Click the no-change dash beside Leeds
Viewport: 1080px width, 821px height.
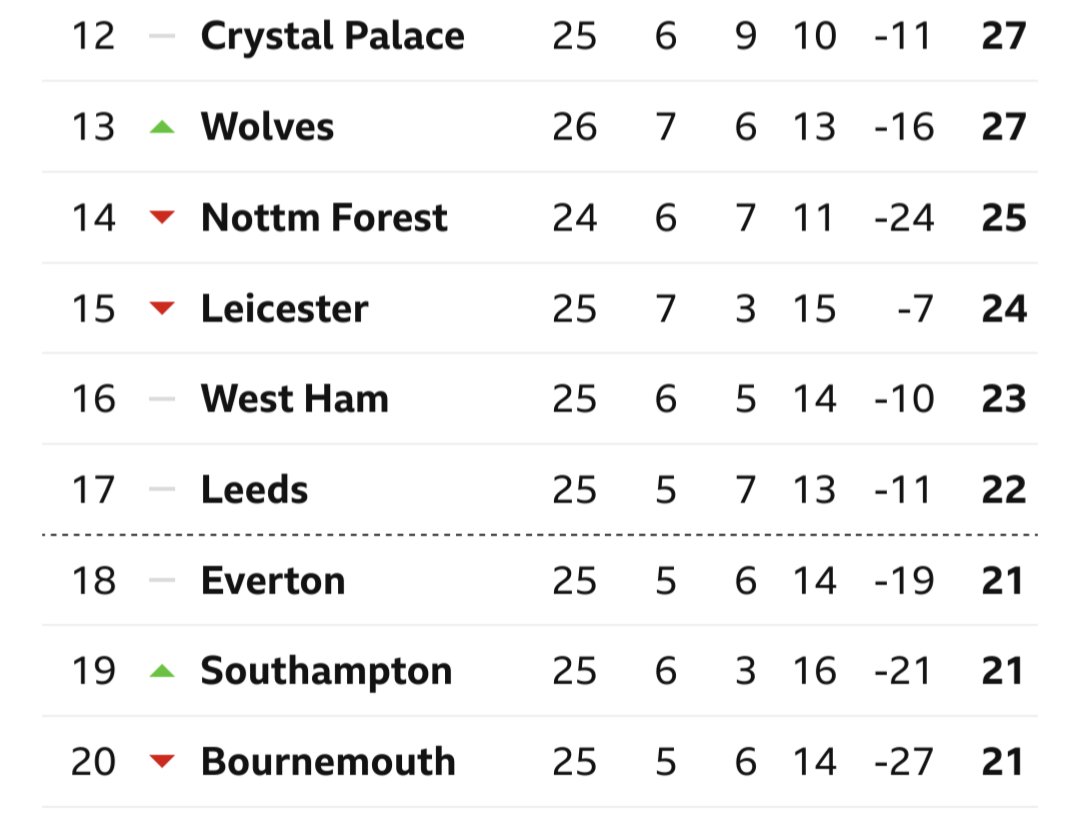[x=162, y=490]
